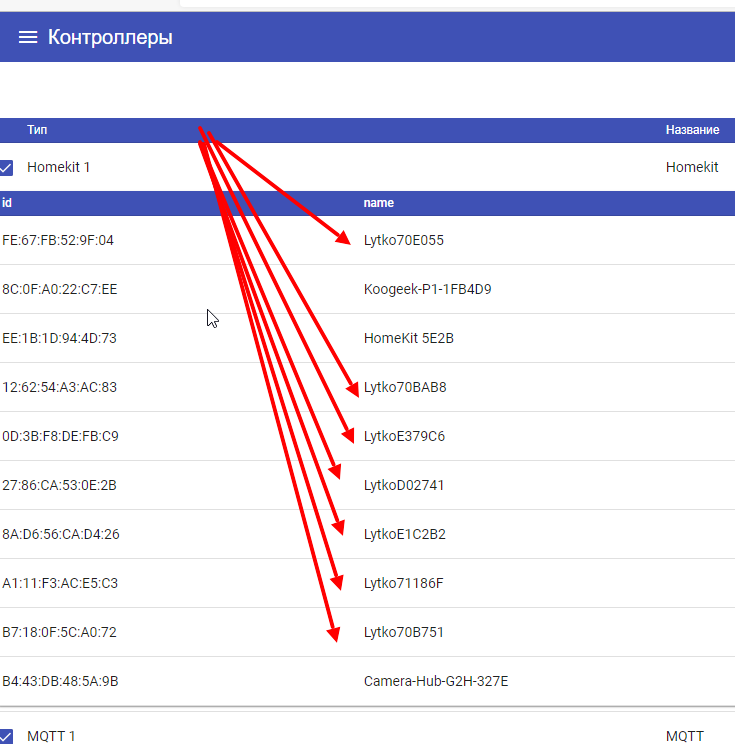Select id B4:43:DB:48:5A:9B
This screenshot has height=744, width=735.
(60, 681)
